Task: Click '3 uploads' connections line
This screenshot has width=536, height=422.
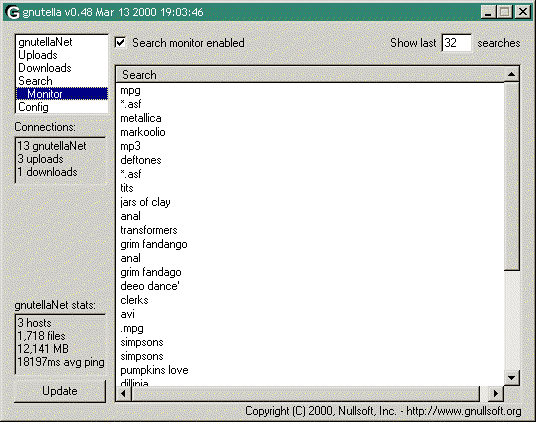Action: 40,159
